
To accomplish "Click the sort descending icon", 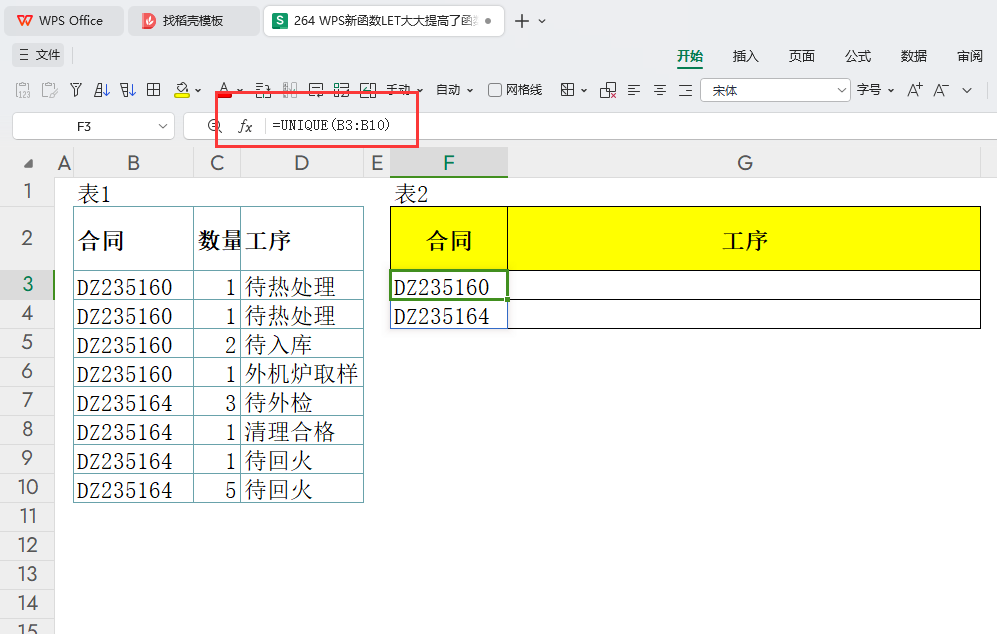I will tap(128, 90).
